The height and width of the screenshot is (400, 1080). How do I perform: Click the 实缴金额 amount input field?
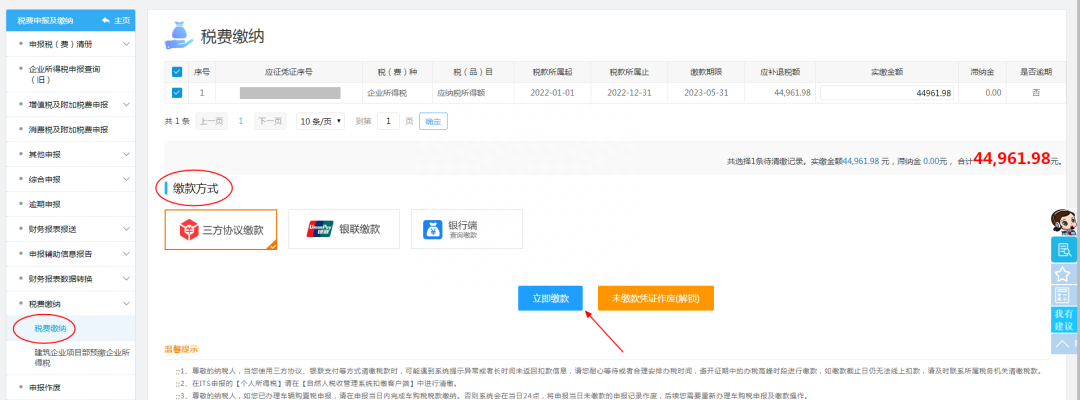coord(886,93)
